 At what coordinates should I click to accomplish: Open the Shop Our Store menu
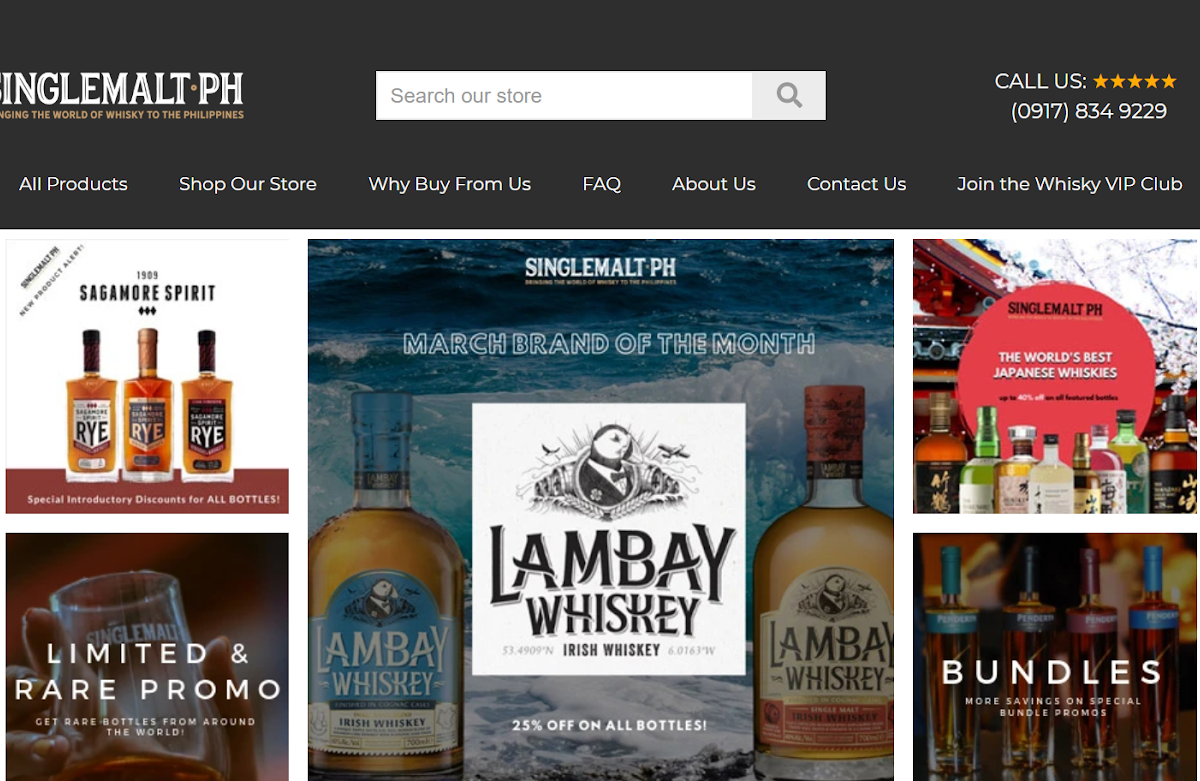pyautogui.click(x=247, y=184)
